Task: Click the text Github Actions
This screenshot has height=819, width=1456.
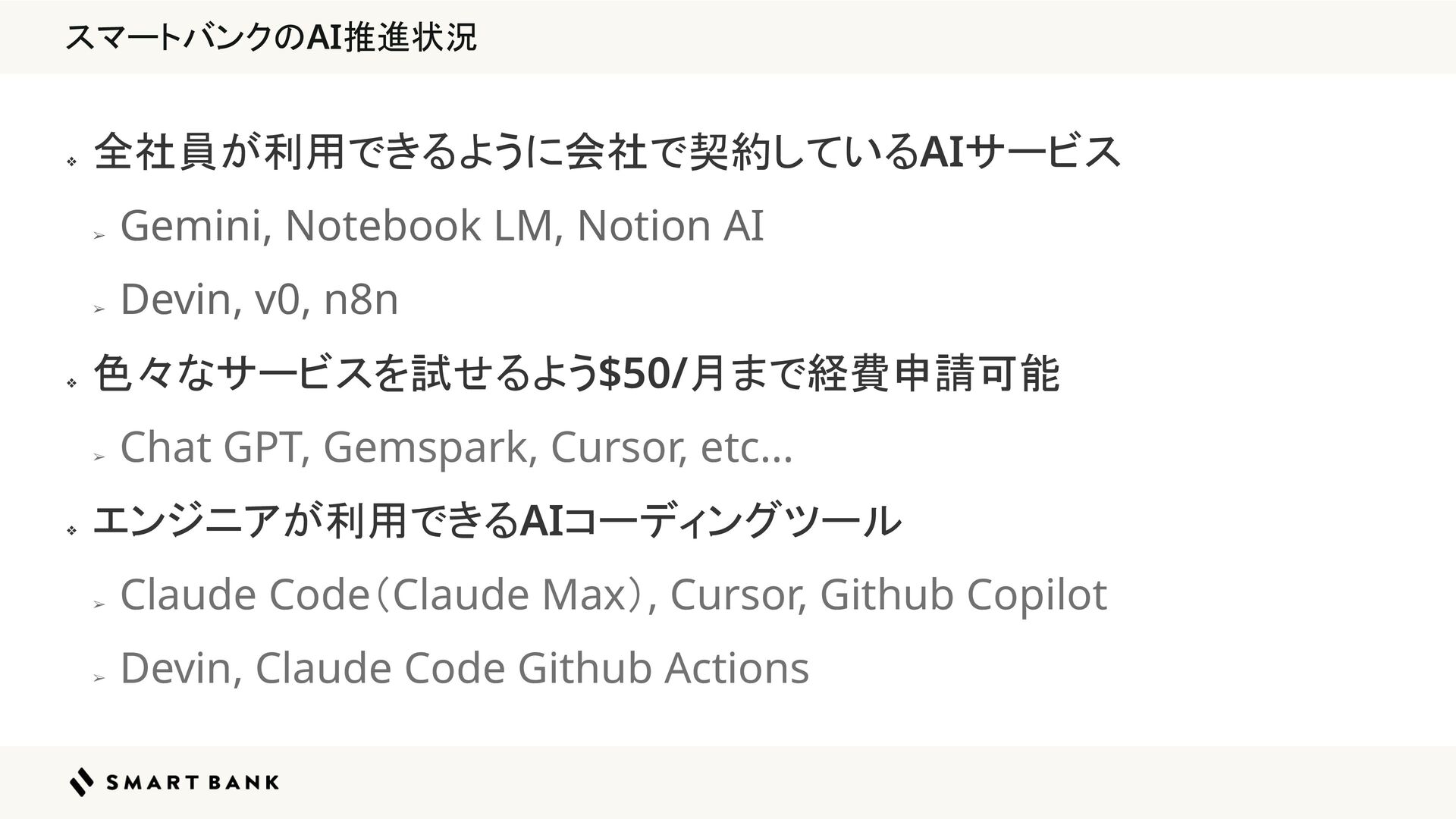Action: tap(664, 668)
